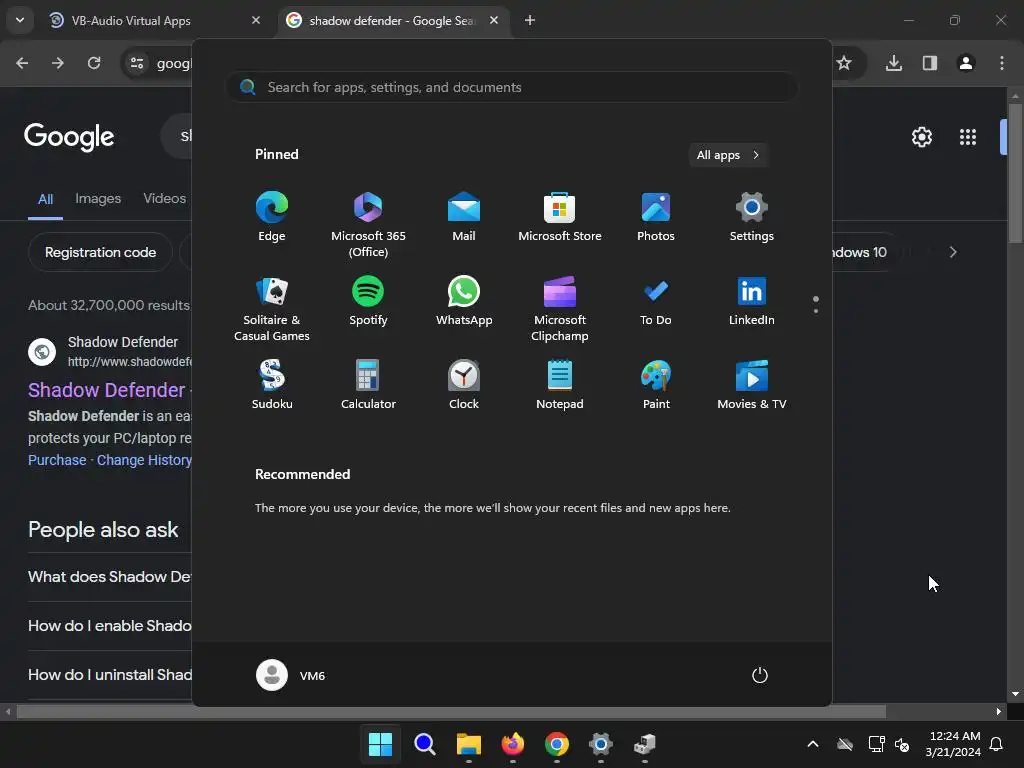Open the Chrome profile icon
Image resolution: width=1024 pixels, height=768 pixels.
coord(966,63)
